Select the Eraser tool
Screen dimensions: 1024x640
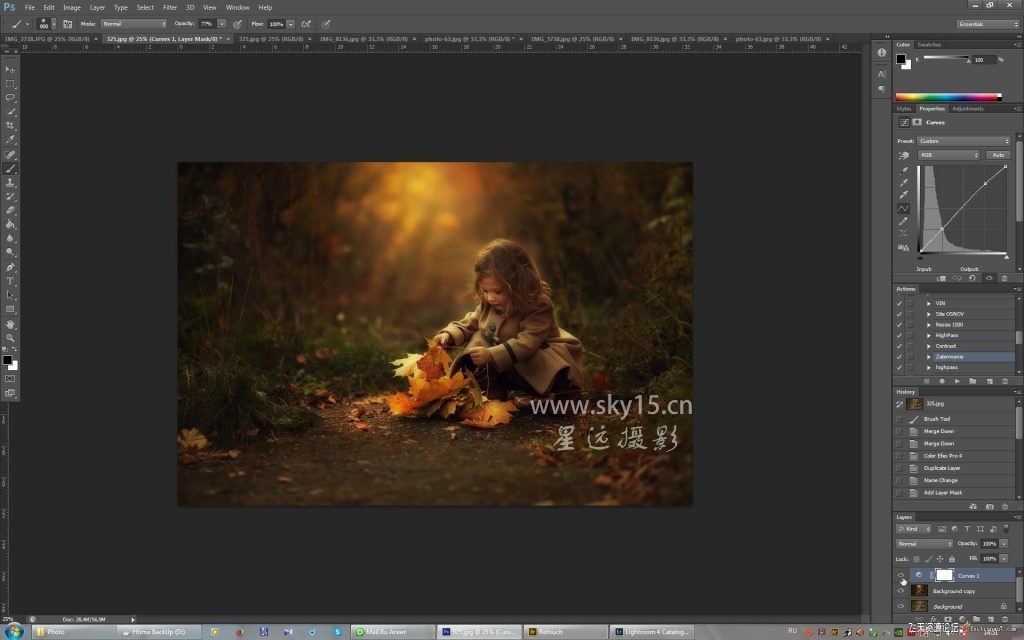(10, 210)
